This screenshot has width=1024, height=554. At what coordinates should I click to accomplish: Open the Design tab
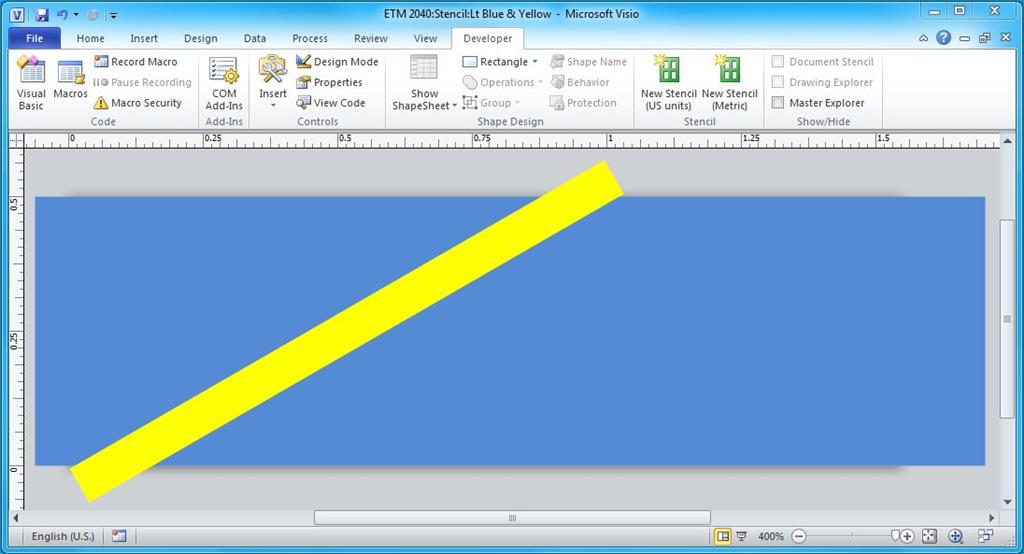coord(200,39)
